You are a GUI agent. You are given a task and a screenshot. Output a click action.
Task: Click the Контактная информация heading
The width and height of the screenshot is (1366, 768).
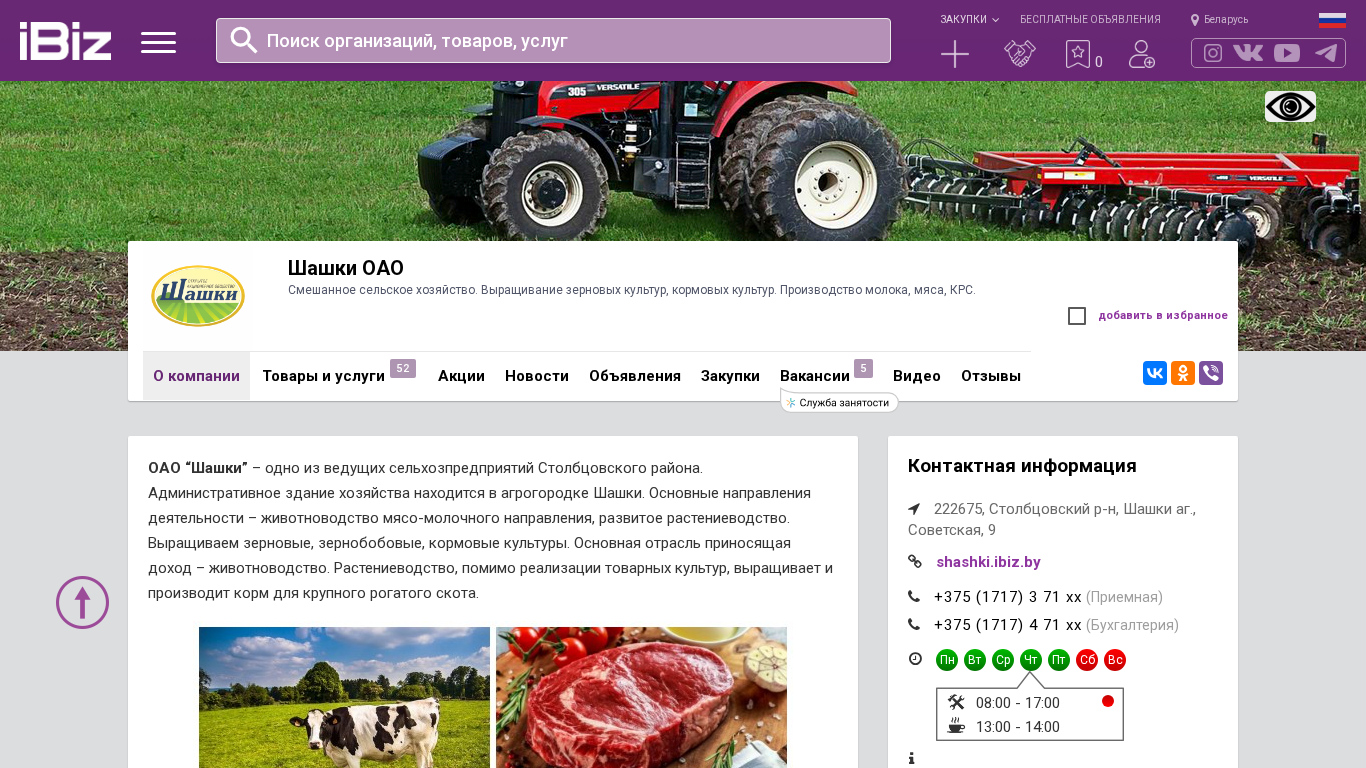pyautogui.click(x=1022, y=466)
